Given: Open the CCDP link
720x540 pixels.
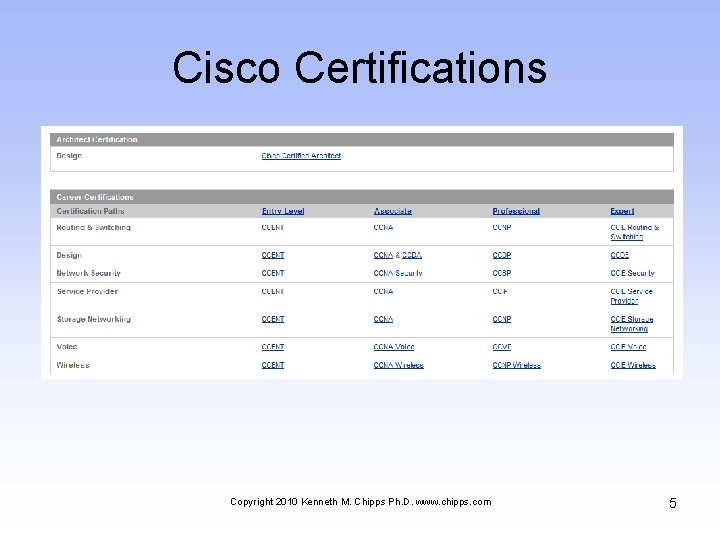Looking at the screenshot, I should pyautogui.click(x=502, y=255).
